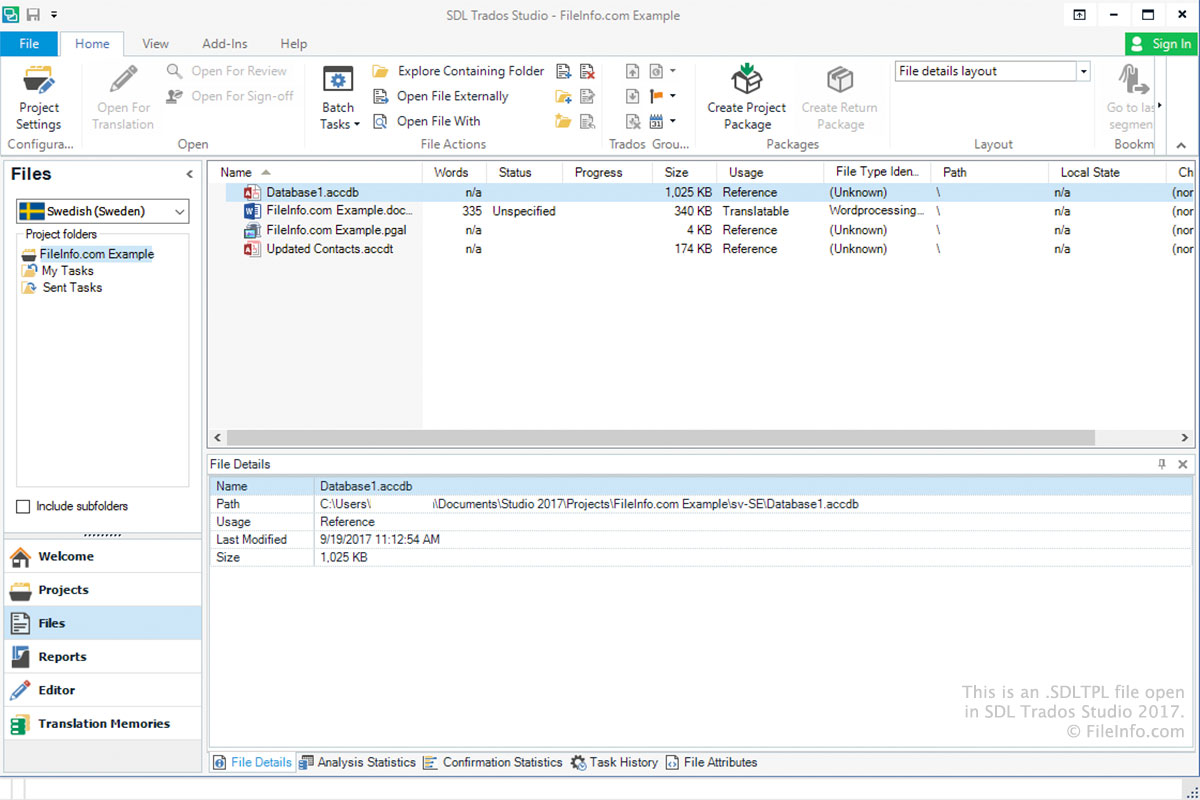Click the clock document icon in the ribbon
The height and width of the screenshot is (800, 1200).
pos(657,71)
